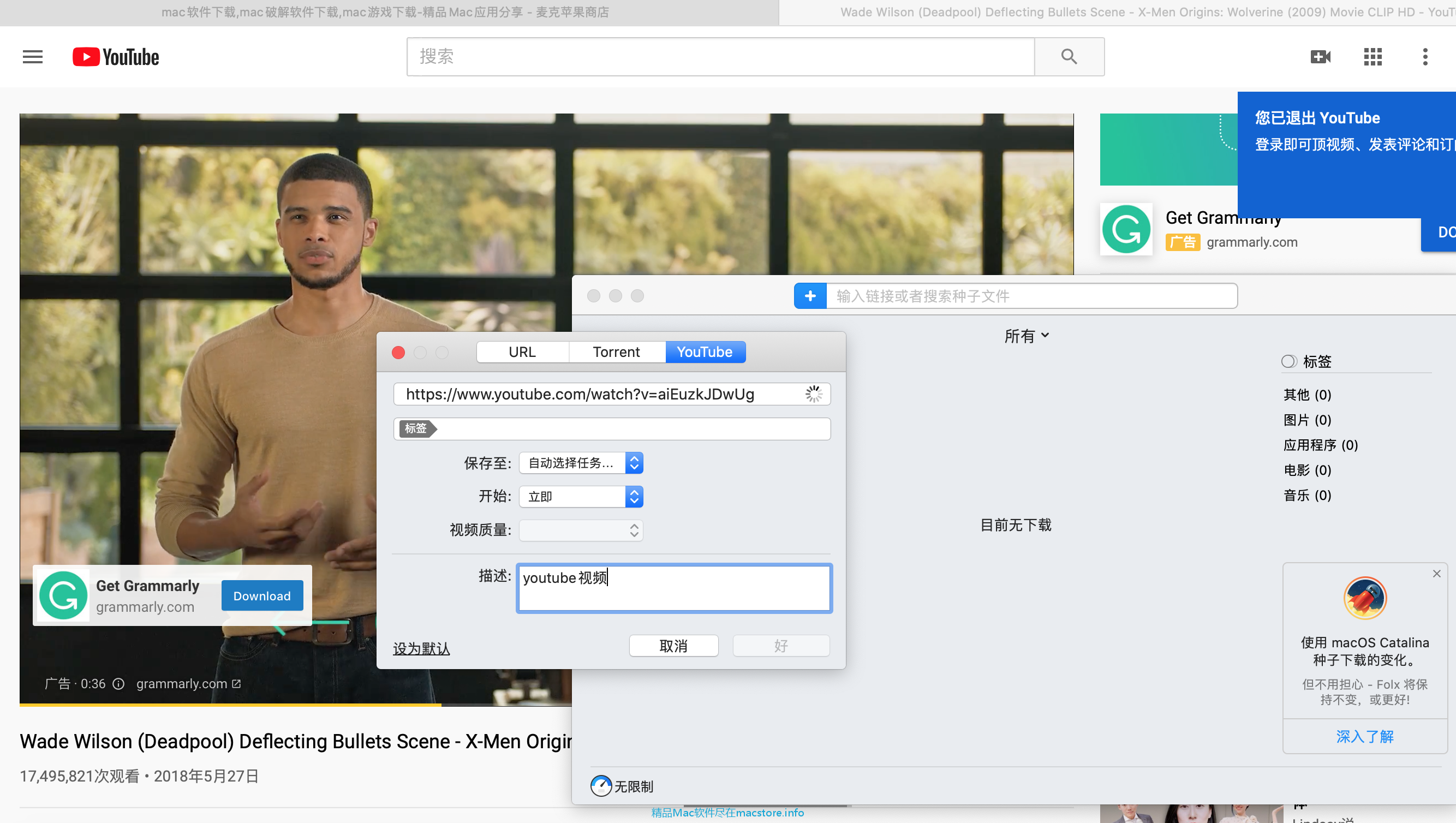Open the 保存至 destination dropdown
This screenshot has width=1456, height=823.
click(581, 463)
